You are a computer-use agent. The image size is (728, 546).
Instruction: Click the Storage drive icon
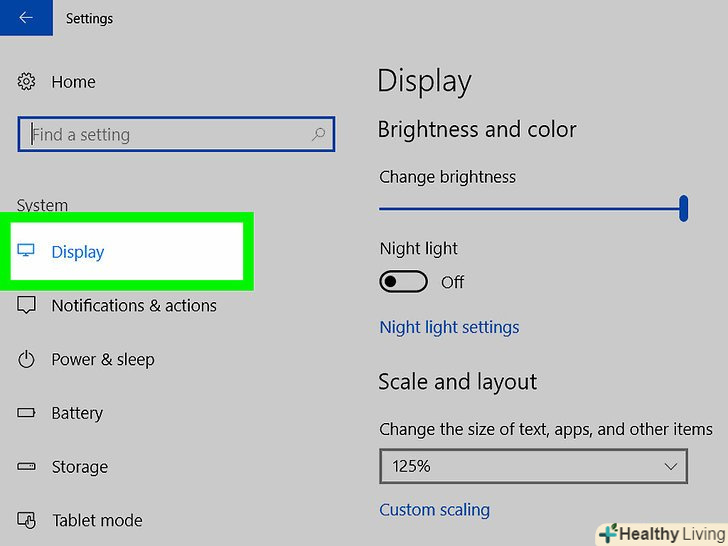click(27, 467)
